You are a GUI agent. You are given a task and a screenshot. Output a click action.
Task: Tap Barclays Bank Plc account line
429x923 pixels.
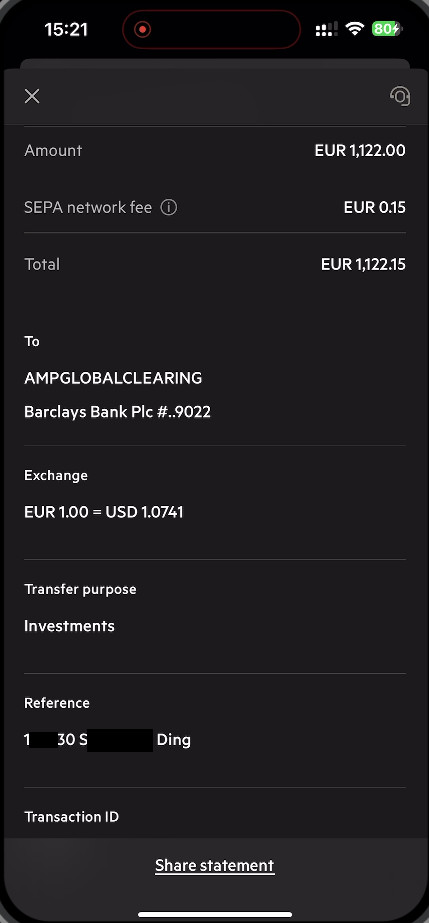117,412
